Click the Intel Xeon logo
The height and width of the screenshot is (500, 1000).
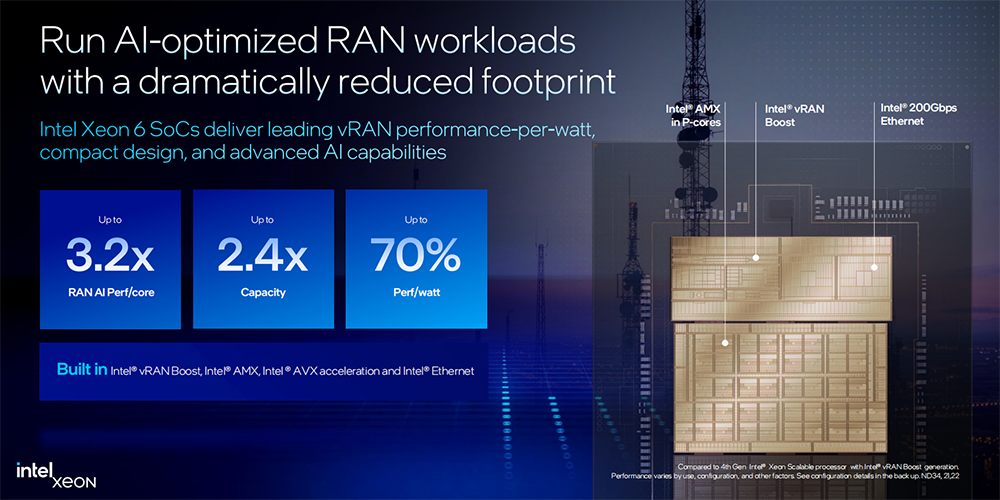pos(56,472)
